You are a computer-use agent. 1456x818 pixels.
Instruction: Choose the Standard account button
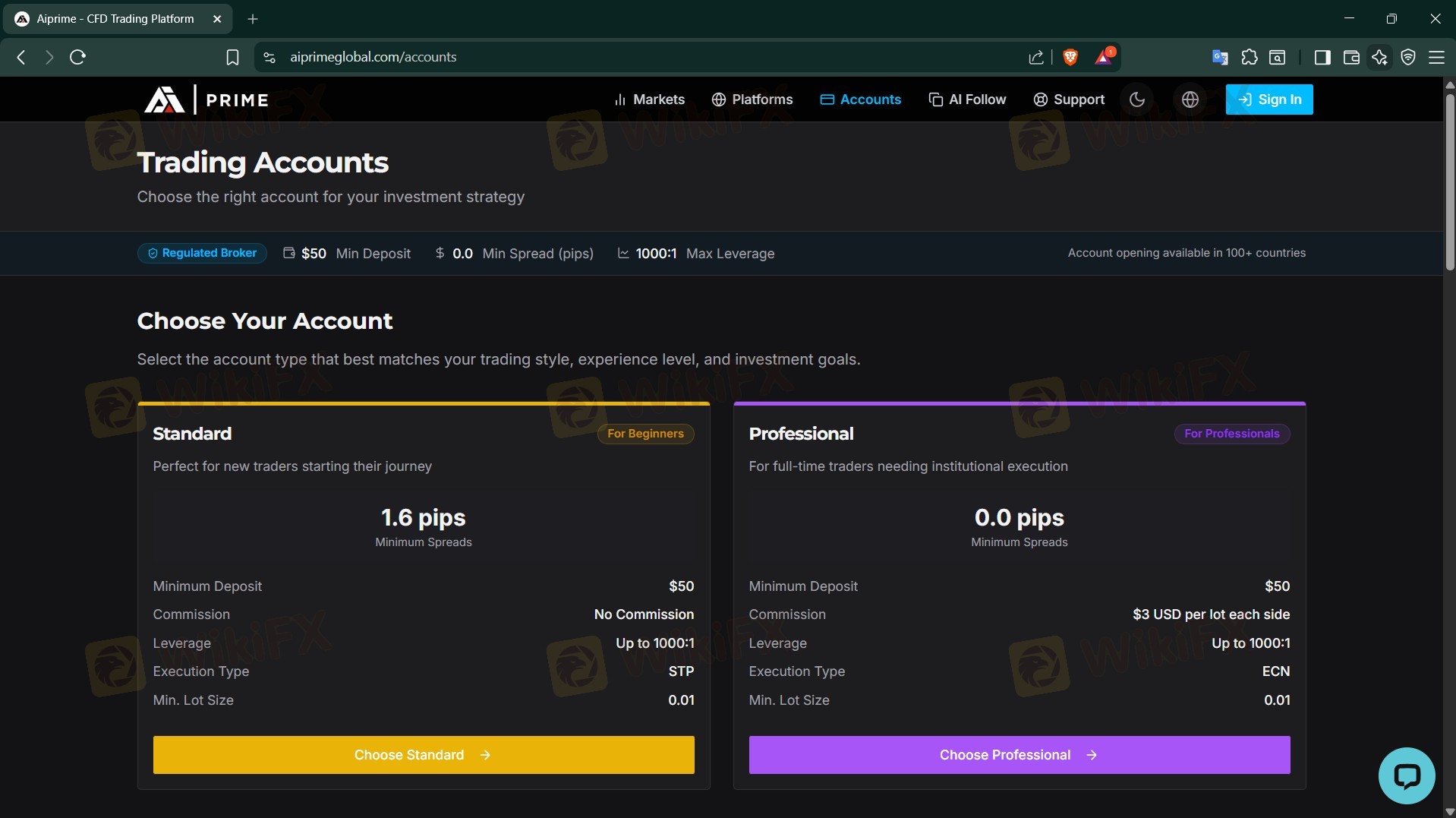pyautogui.click(x=423, y=755)
